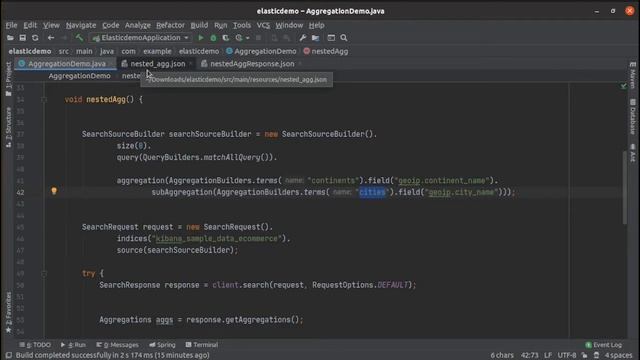Navigate back with the left arrow icon
This screenshot has height=360, width=640.
point(51,38)
